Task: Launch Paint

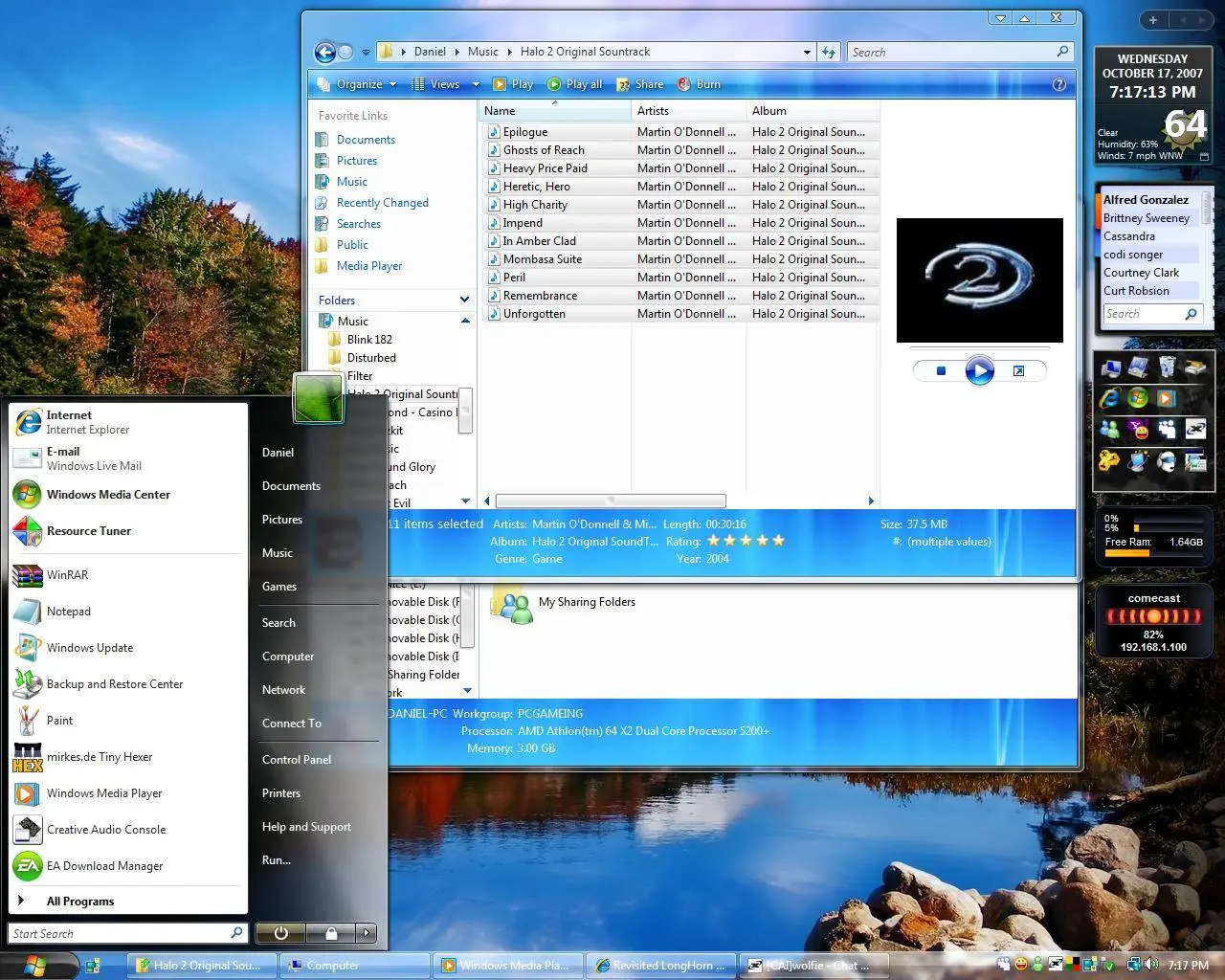Action: point(128,721)
